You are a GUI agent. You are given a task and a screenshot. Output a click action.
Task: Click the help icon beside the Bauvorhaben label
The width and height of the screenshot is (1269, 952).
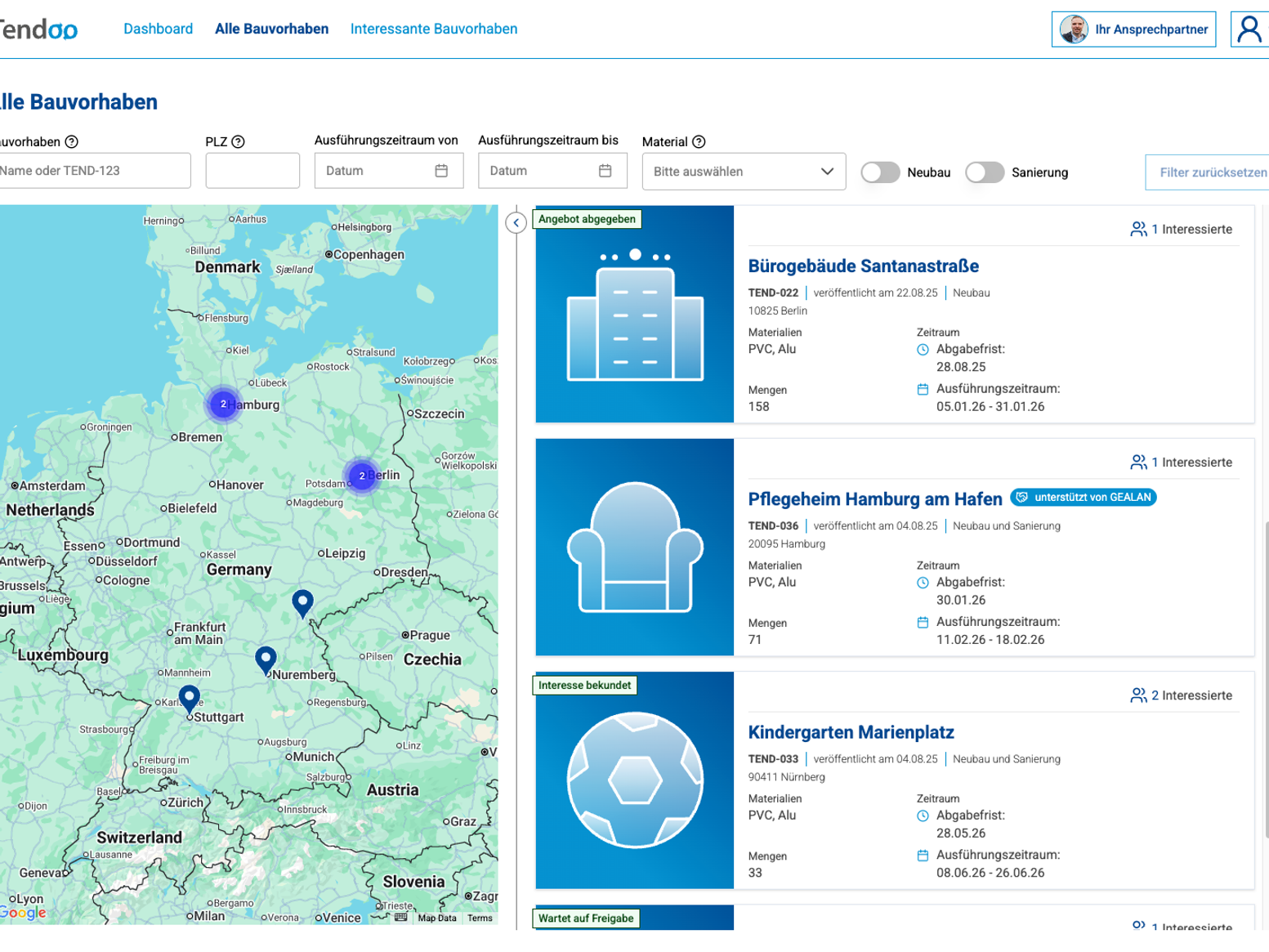click(72, 141)
